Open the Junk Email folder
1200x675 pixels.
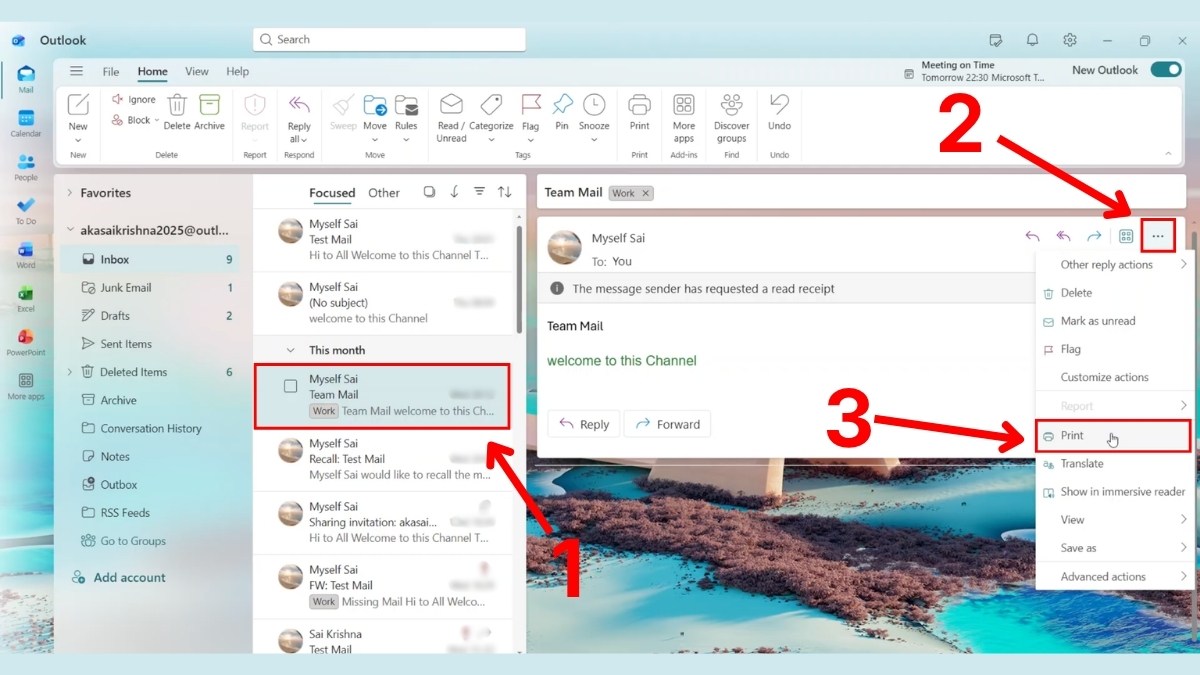coord(149,288)
